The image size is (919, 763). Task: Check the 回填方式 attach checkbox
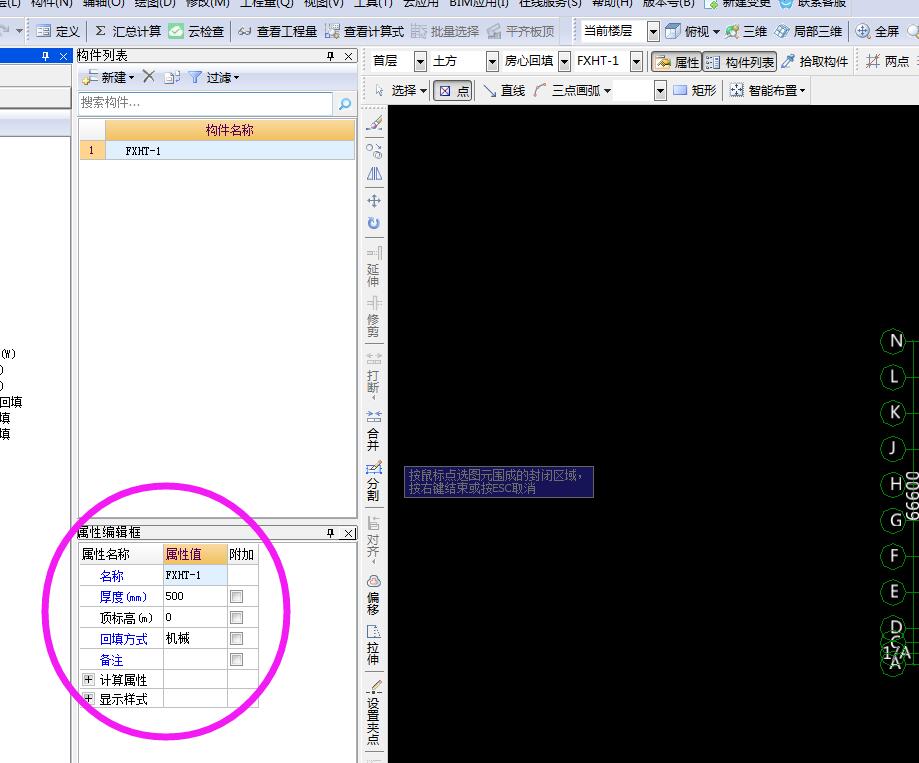[x=237, y=639]
